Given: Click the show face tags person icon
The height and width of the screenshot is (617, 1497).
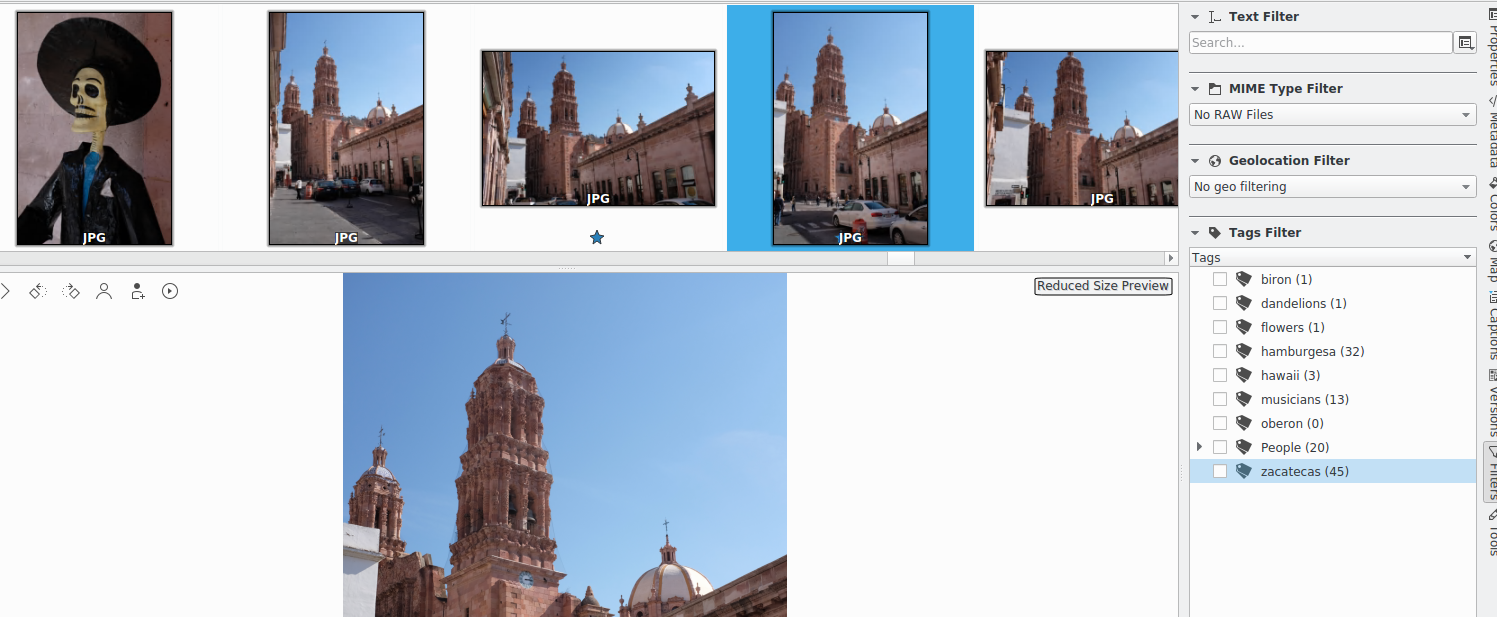Looking at the screenshot, I should (104, 291).
